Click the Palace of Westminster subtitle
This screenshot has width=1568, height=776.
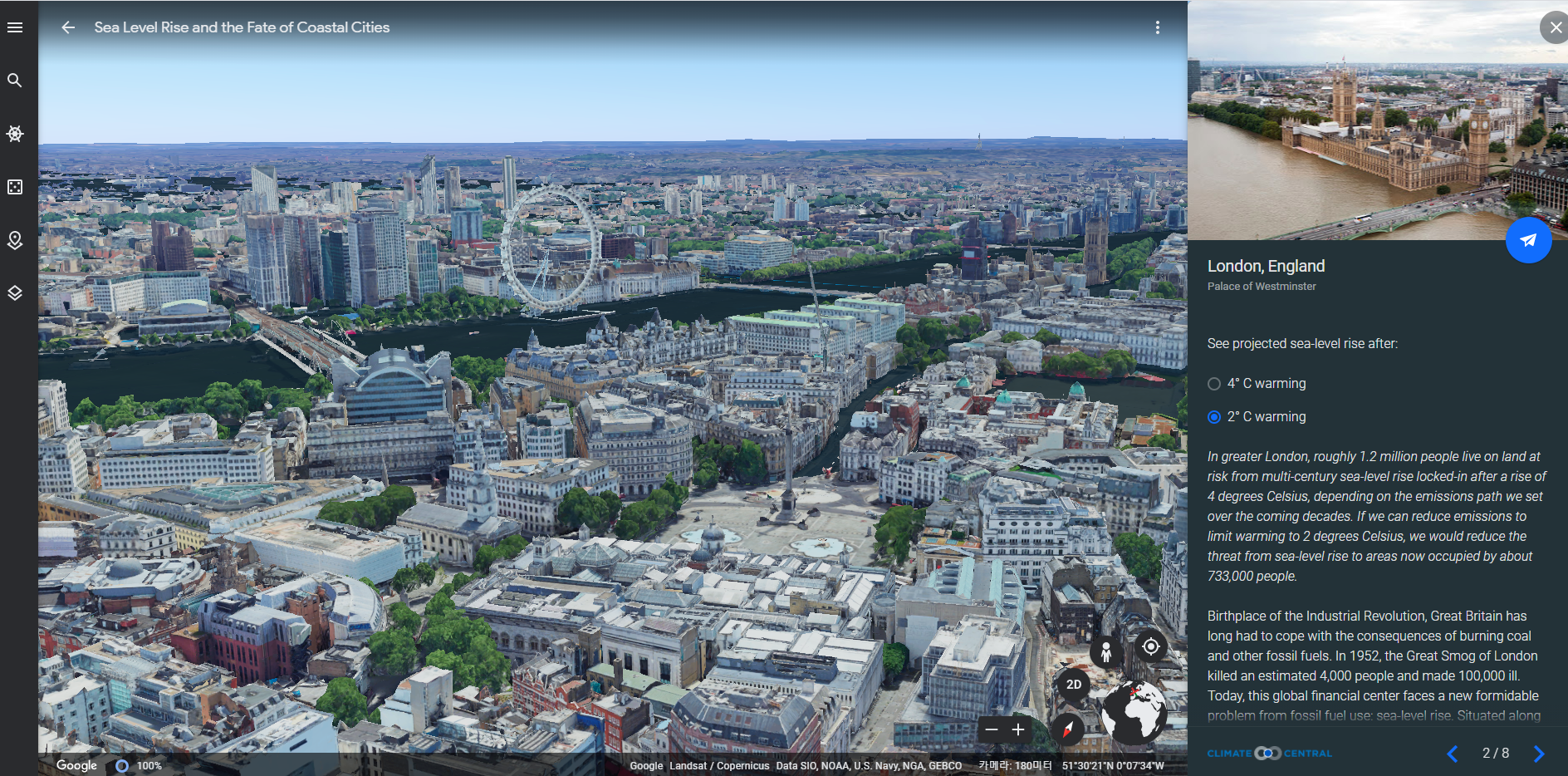point(1262,287)
